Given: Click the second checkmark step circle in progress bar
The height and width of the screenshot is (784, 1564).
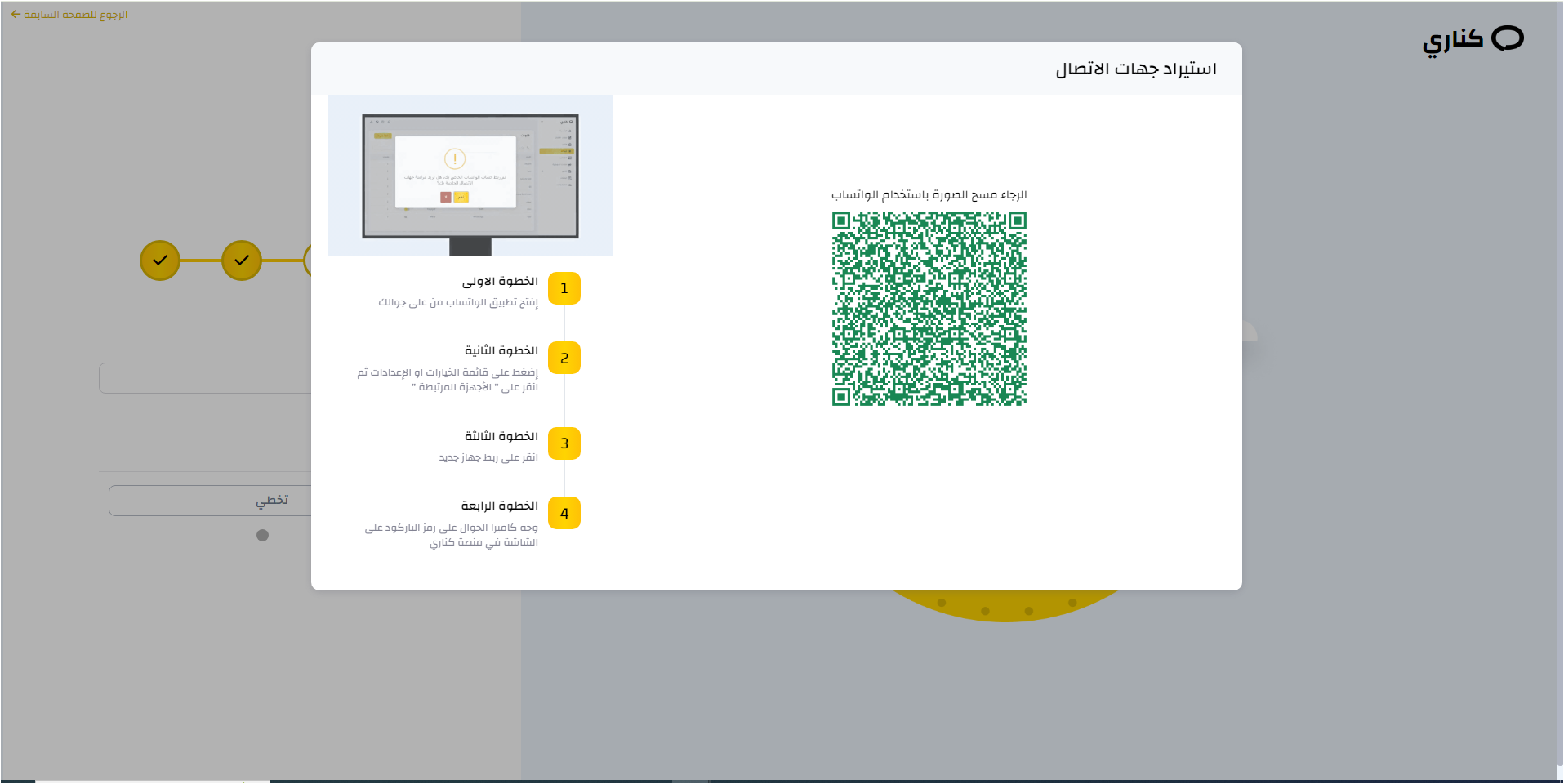Looking at the screenshot, I should (x=242, y=261).
